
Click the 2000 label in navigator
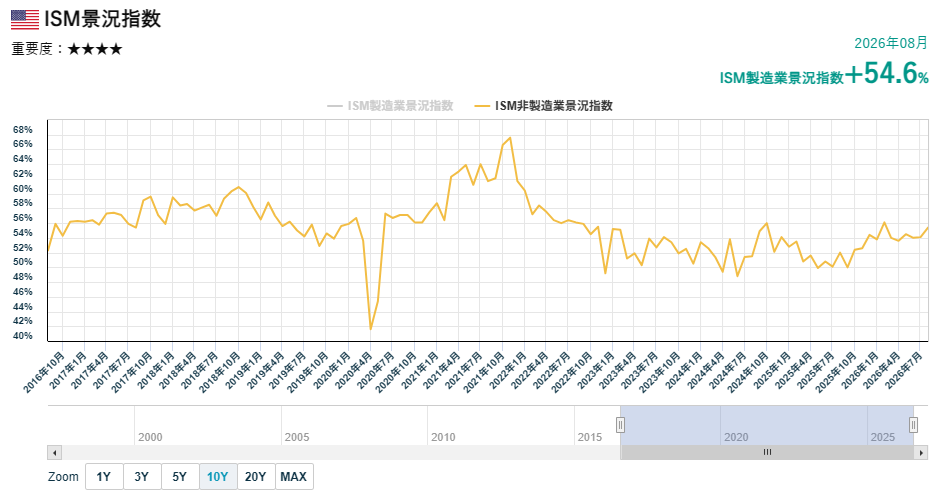pos(150,437)
